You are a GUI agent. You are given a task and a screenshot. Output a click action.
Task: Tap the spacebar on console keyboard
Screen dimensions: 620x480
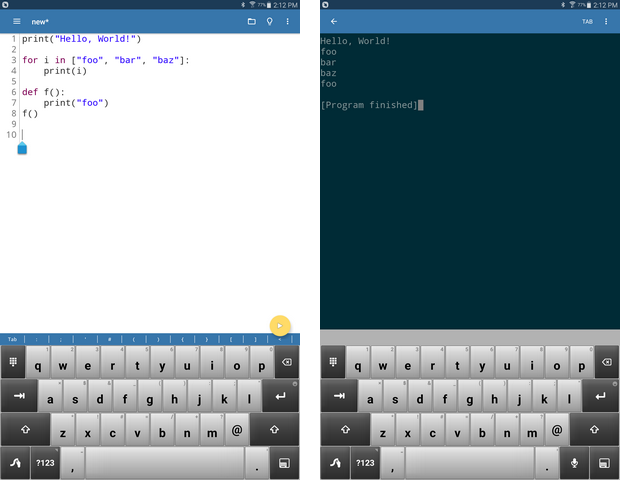(469, 463)
